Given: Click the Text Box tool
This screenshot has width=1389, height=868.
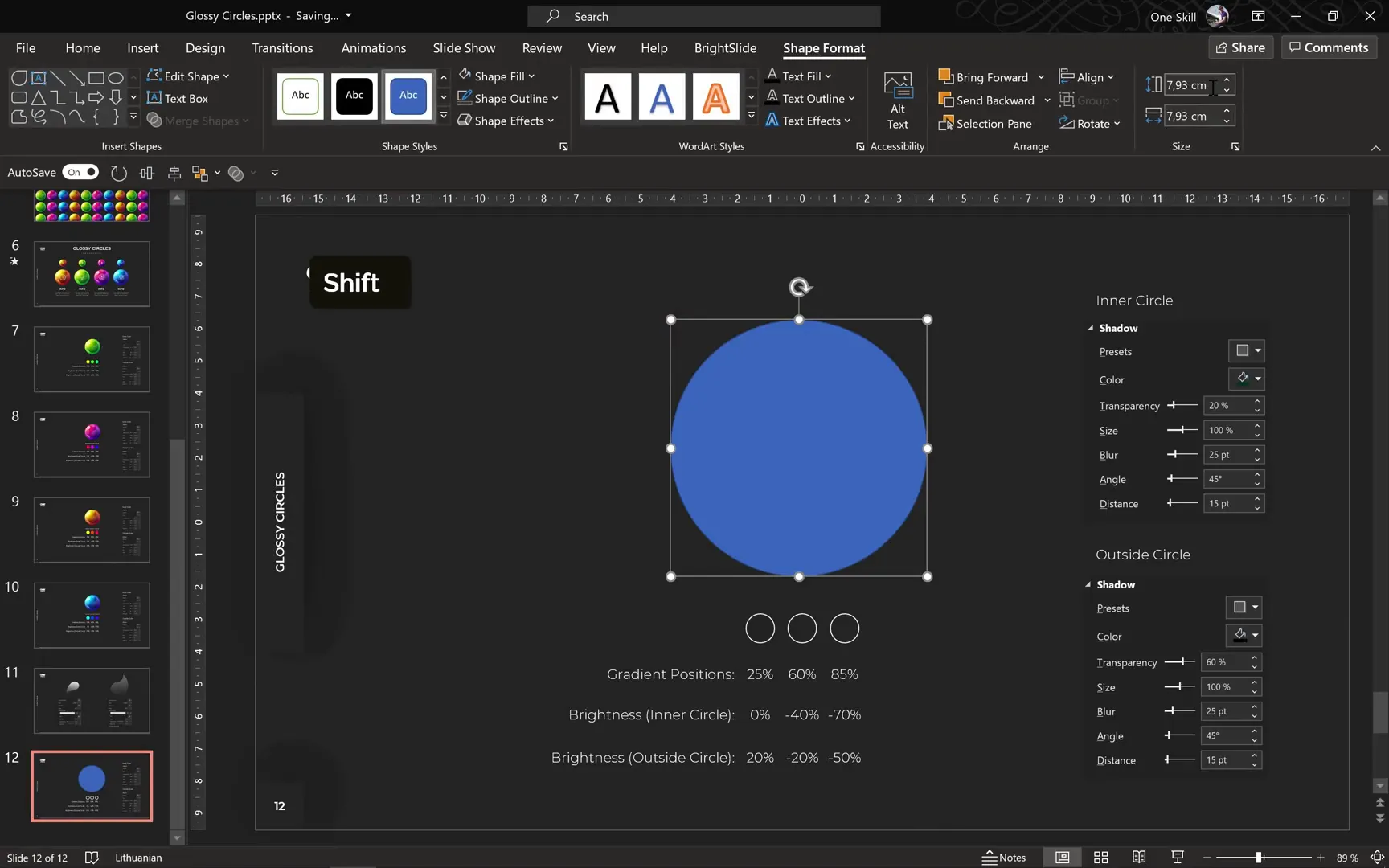Looking at the screenshot, I should point(178,98).
